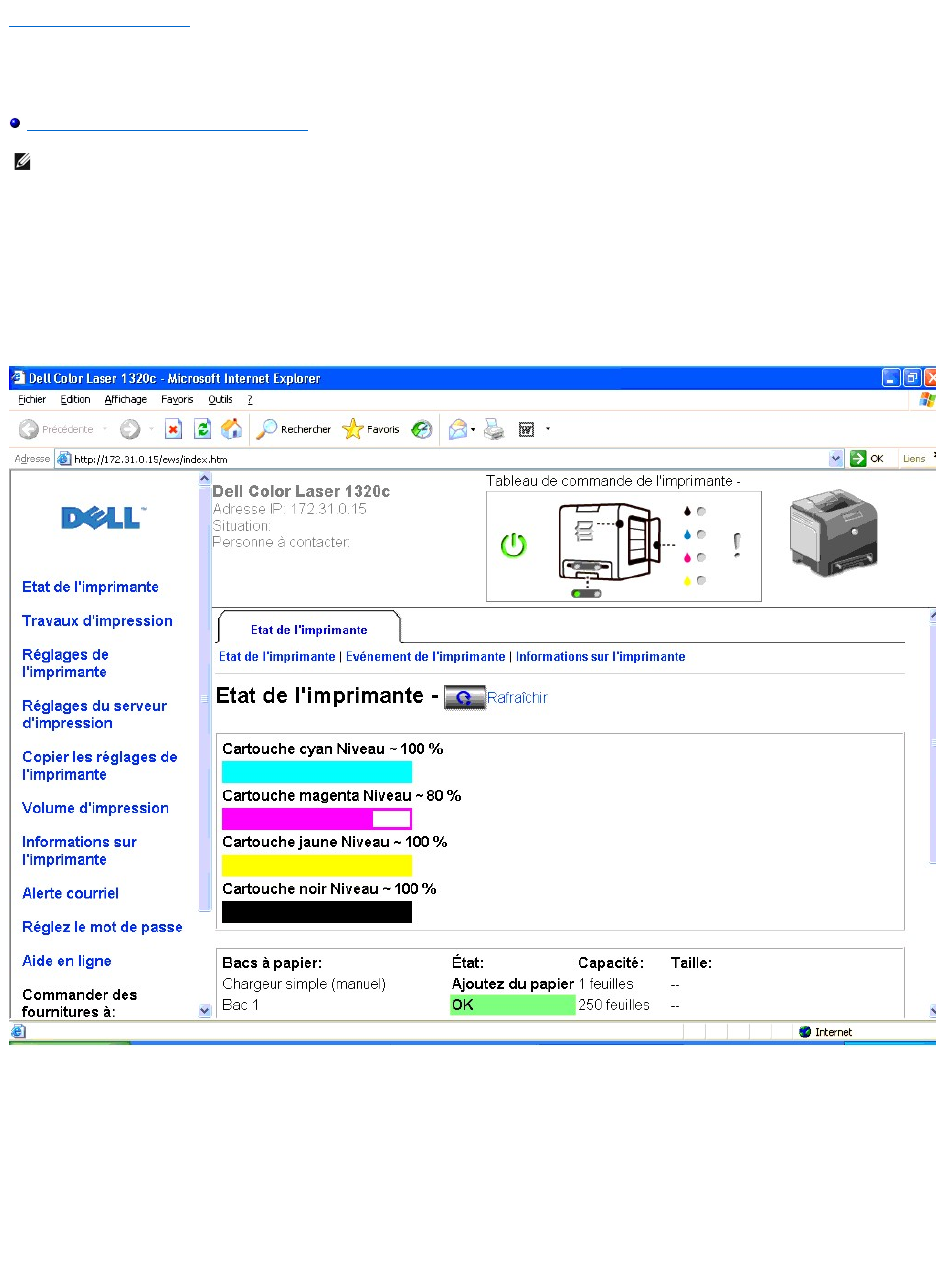Click the magenta cartridge level bar
The height and width of the screenshot is (1287, 936).
click(316, 819)
